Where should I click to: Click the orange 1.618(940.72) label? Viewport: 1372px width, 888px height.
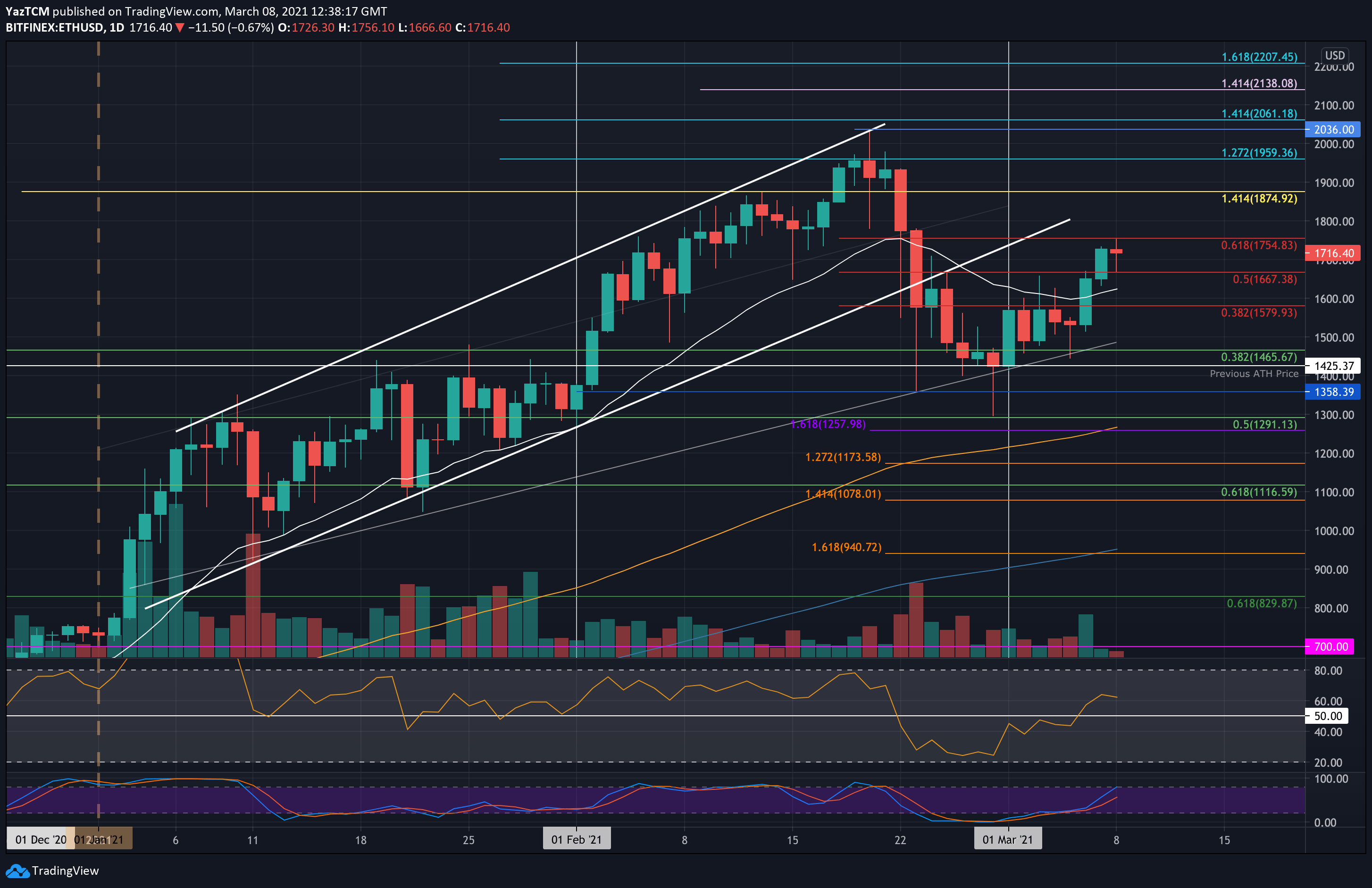point(847,547)
